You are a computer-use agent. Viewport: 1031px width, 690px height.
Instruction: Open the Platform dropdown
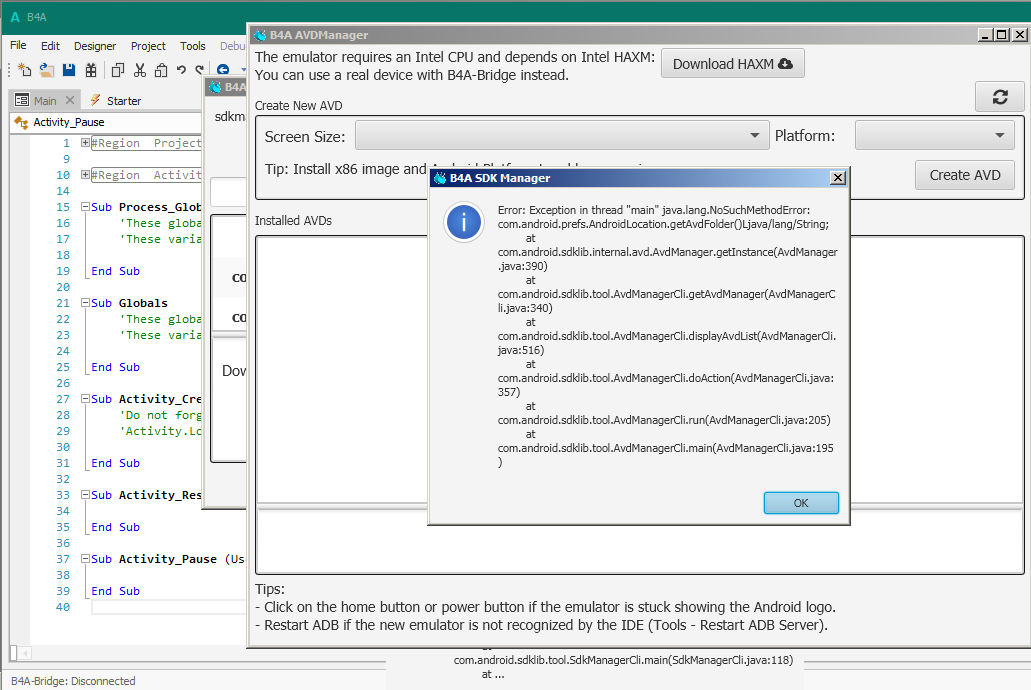click(934, 136)
